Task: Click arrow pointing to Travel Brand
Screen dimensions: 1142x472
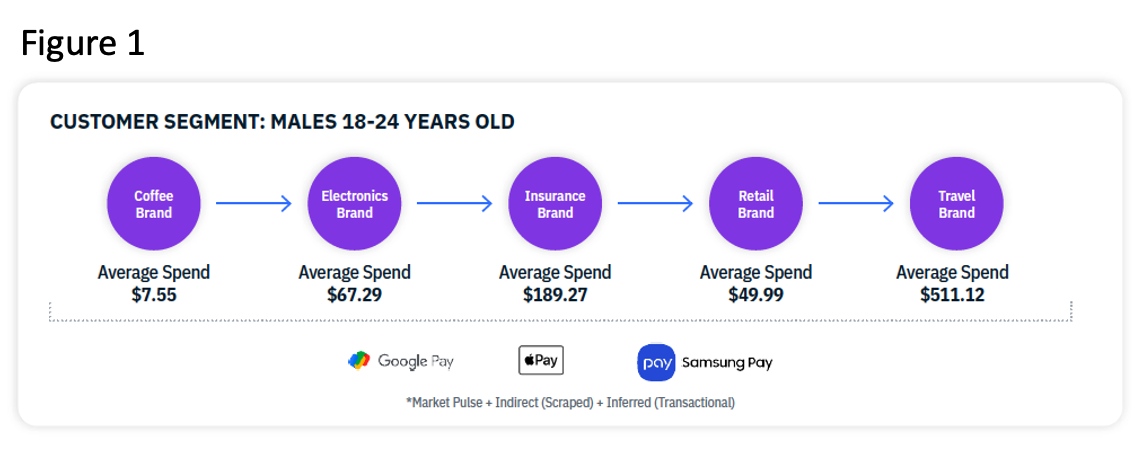Action: pos(856,204)
